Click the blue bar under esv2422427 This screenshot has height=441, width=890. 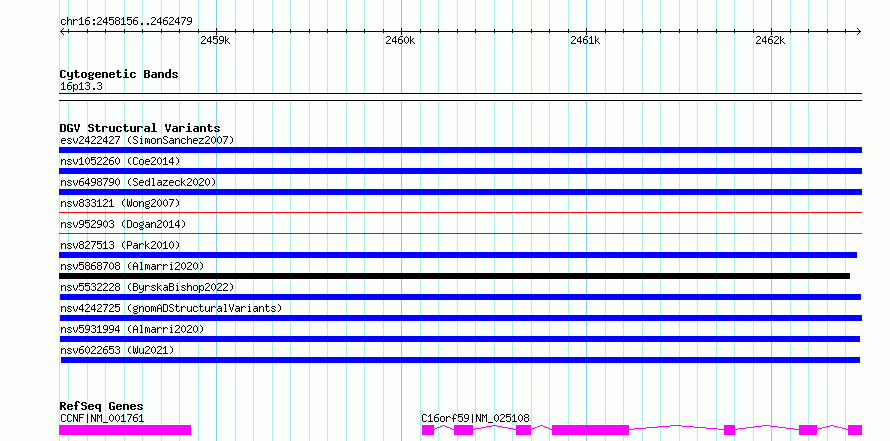(x=460, y=150)
